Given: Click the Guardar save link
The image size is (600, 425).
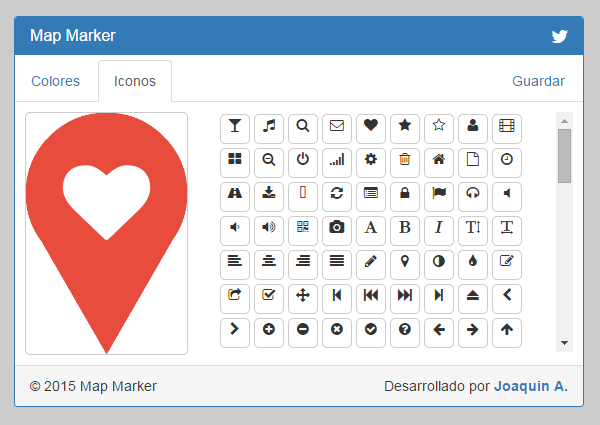Looking at the screenshot, I should coord(538,81).
